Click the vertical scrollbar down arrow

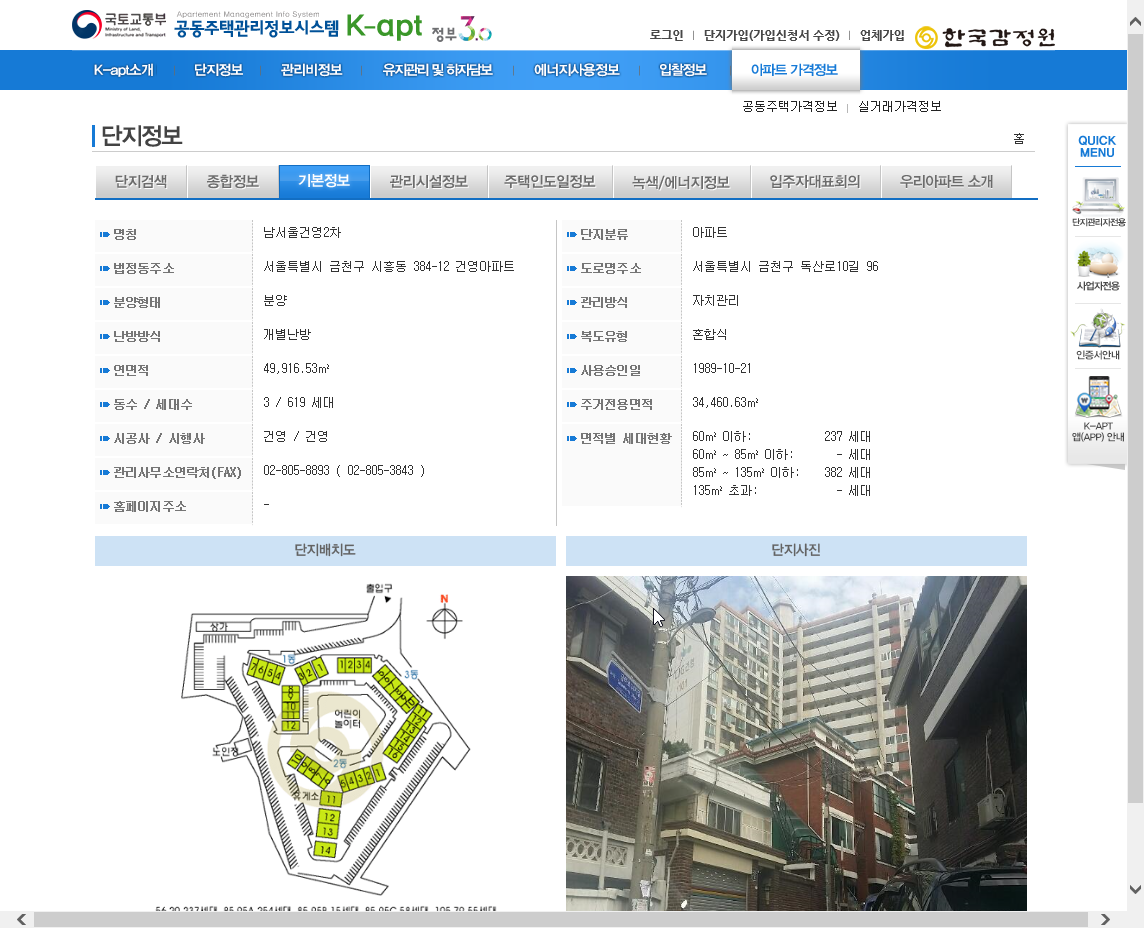pos(1135,889)
